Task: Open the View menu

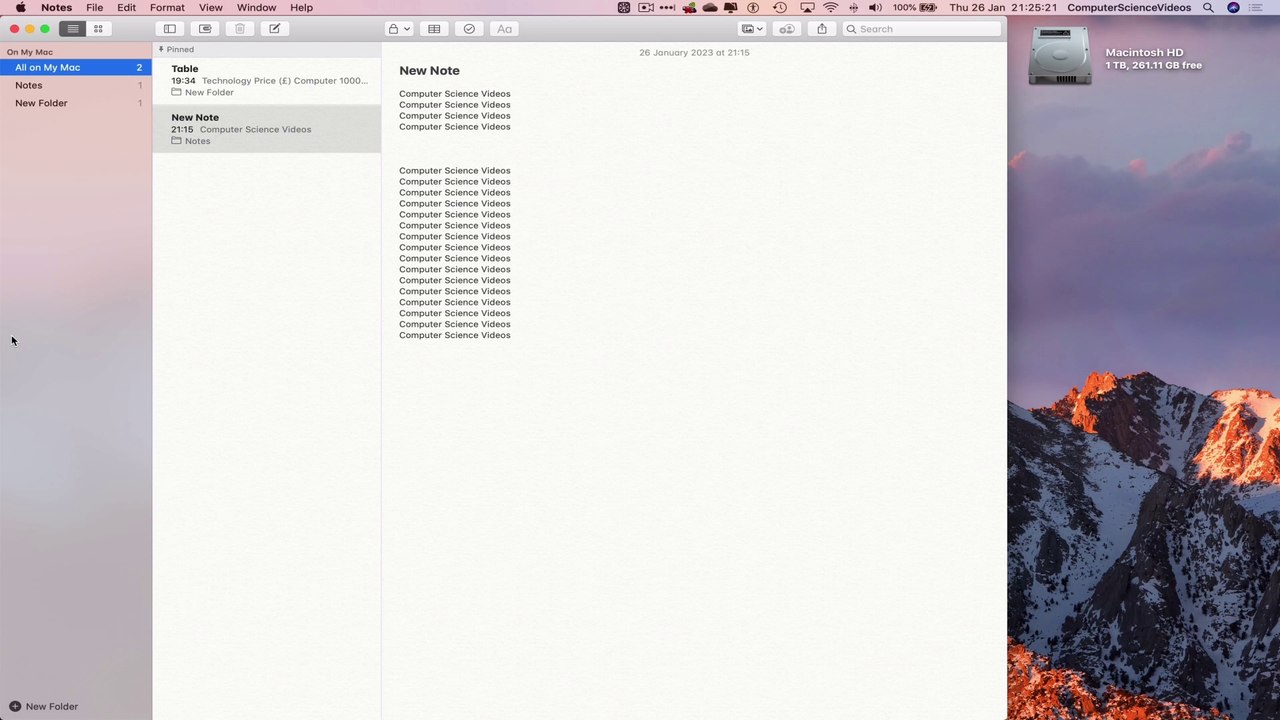Action: tap(210, 7)
